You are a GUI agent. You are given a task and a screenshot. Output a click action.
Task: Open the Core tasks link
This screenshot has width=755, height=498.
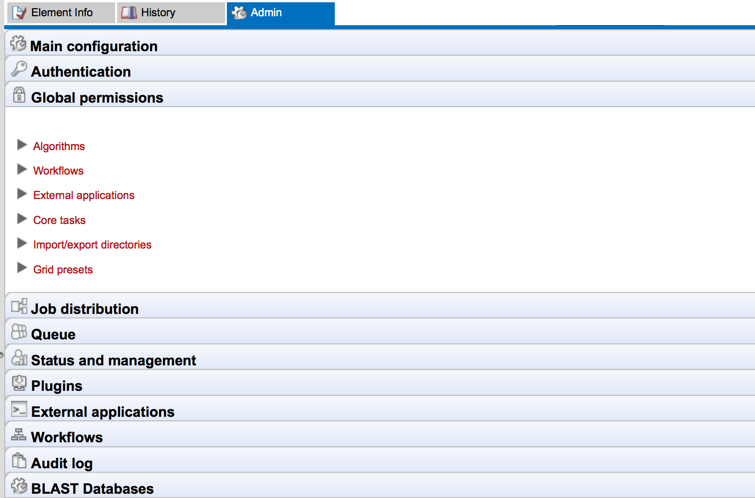(59, 220)
